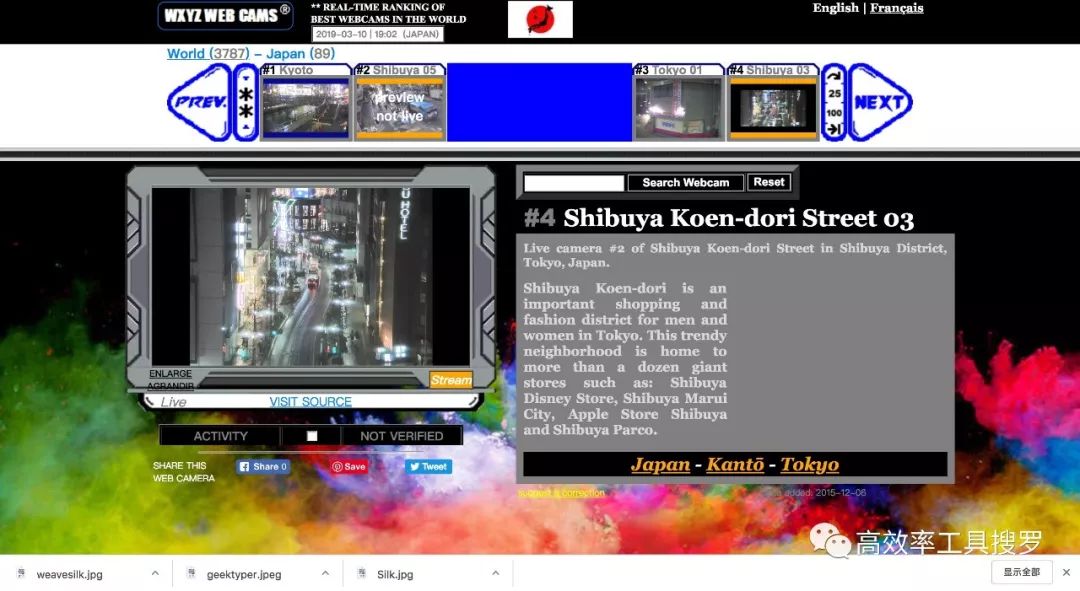1080x591 pixels.
Task: Expand the Silk.jpg download menu chevron
Action: pos(495,573)
